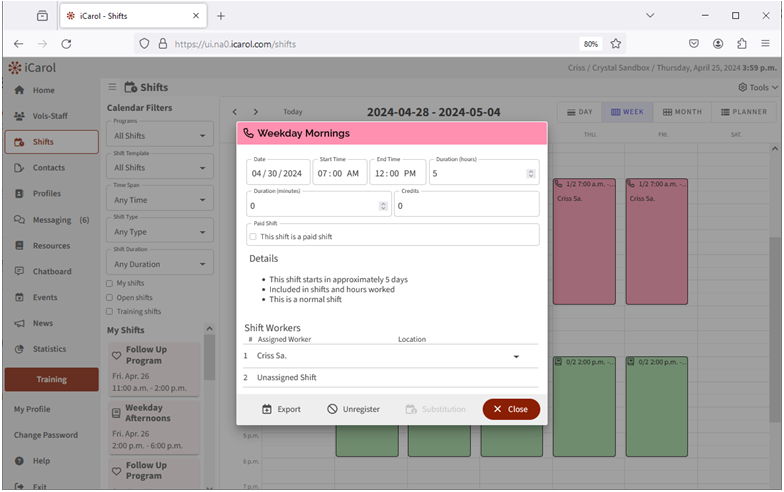Image resolution: width=784 pixels, height=492 pixels.
Task: Switch to the PLANNER view tab
Action: [741, 112]
